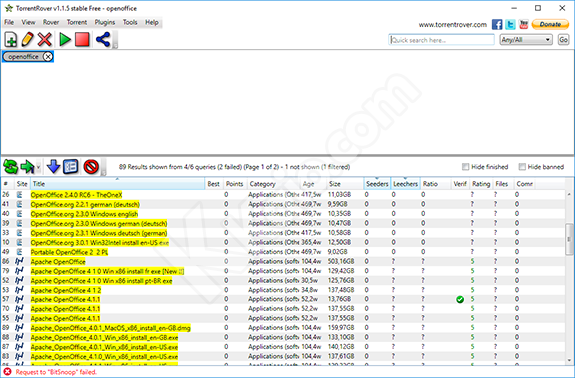Select OpenOffice 2.4.0 RC6 - TheOneX row
The width and height of the screenshot is (575, 378).
tap(283, 195)
